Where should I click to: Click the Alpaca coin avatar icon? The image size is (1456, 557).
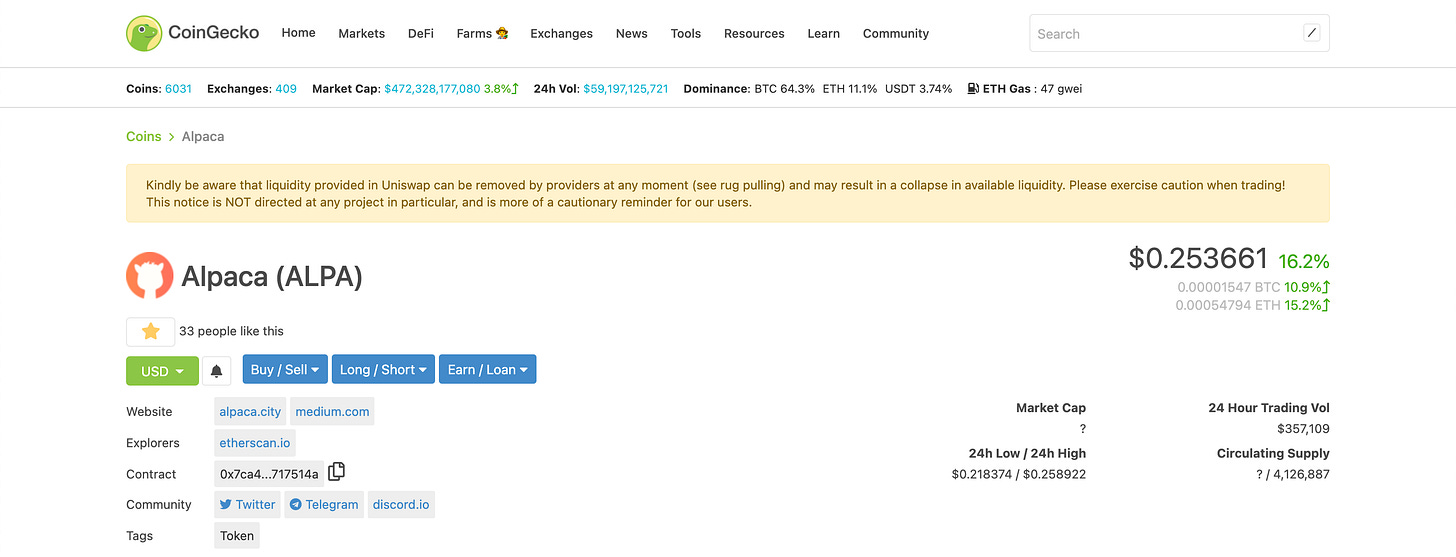150,276
